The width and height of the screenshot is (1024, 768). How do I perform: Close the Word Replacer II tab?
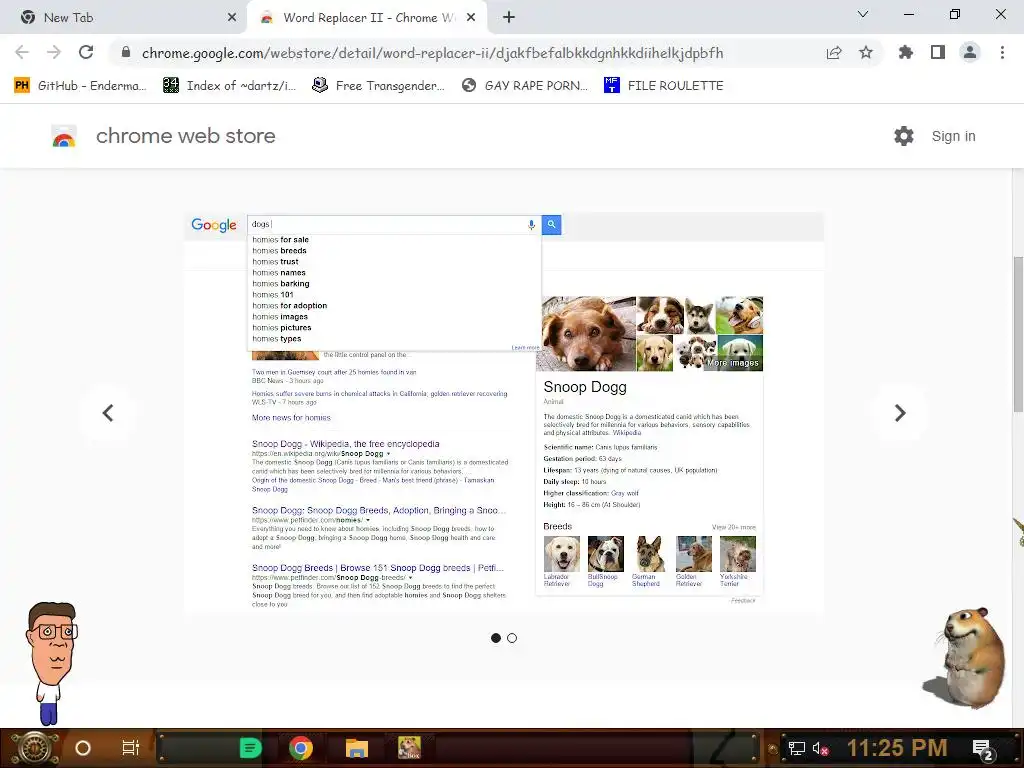click(x=471, y=18)
